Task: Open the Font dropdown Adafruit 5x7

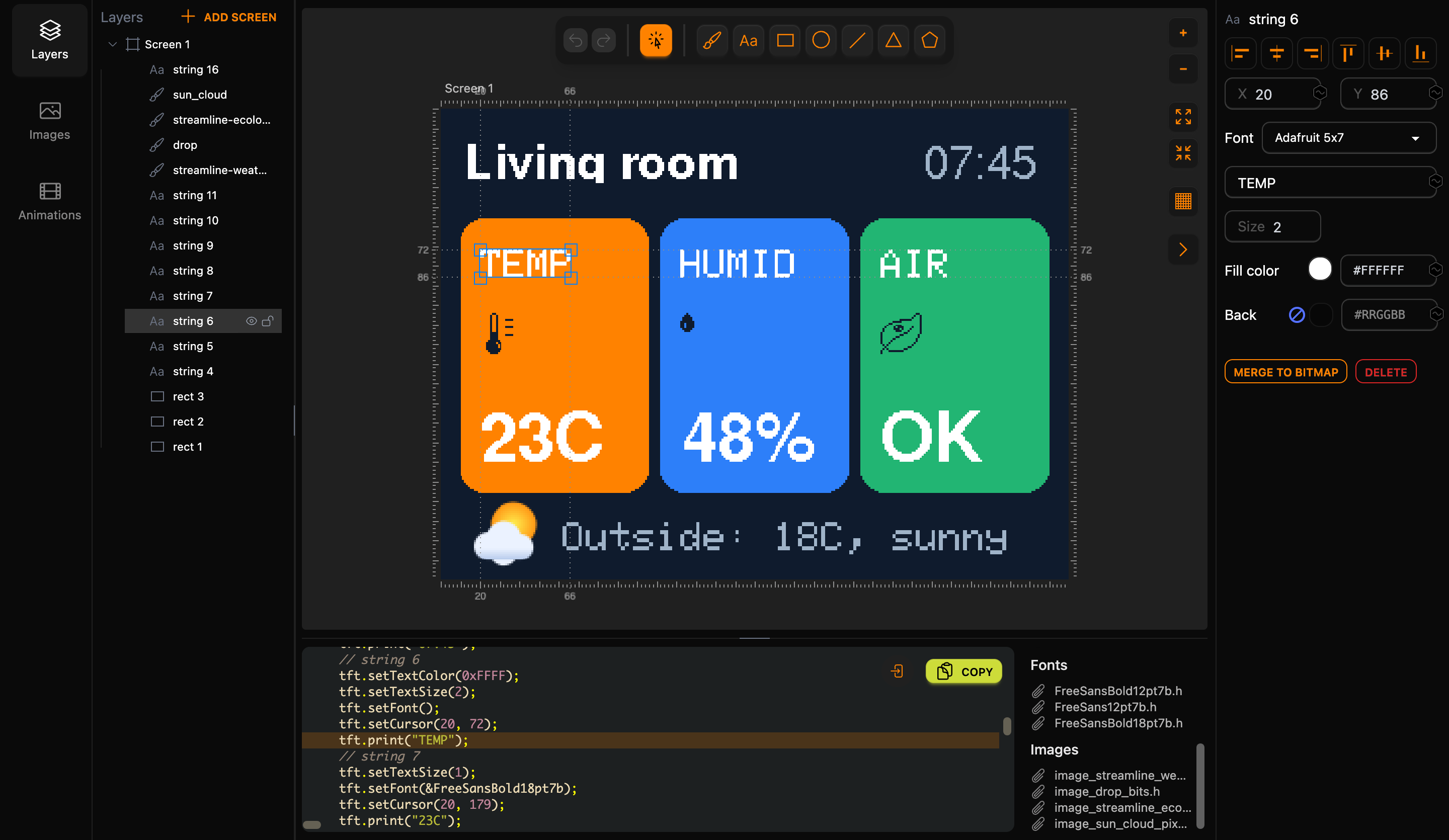Action: [x=1348, y=138]
